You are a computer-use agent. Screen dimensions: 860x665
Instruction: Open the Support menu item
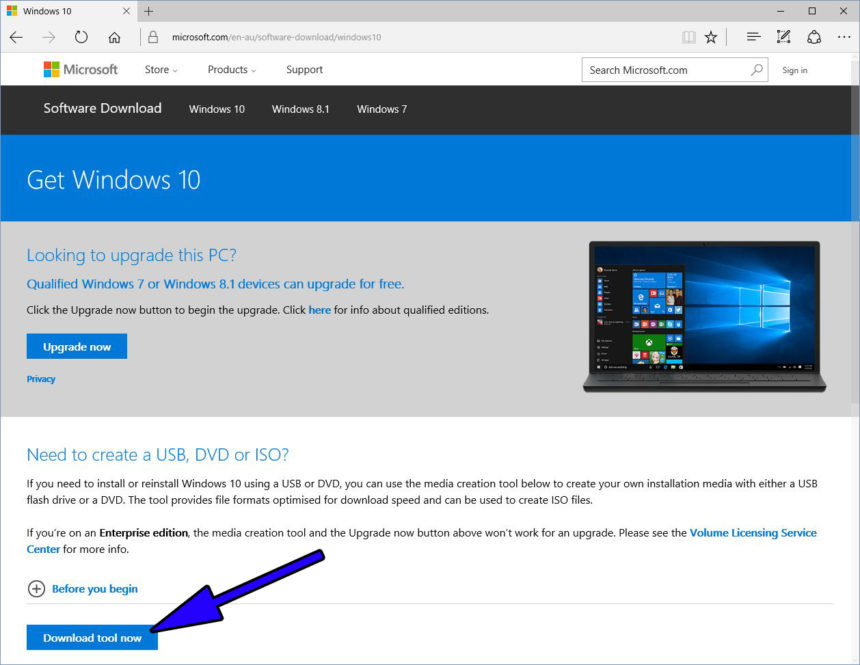pyautogui.click(x=304, y=70)
